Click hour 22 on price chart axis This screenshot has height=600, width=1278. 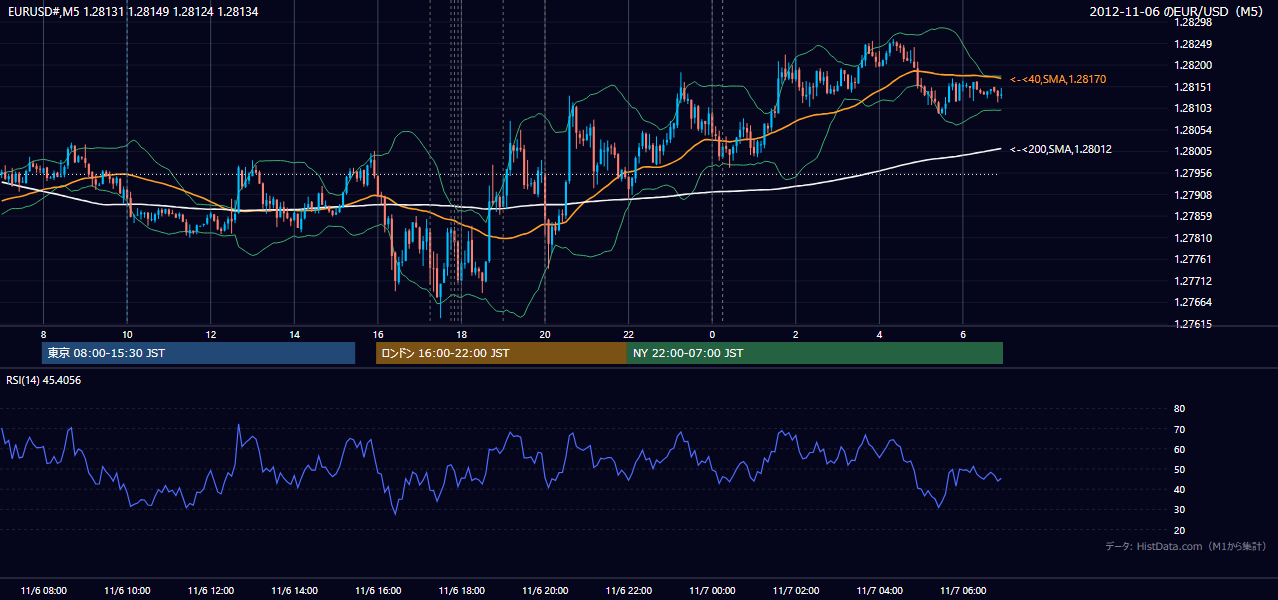628,334
